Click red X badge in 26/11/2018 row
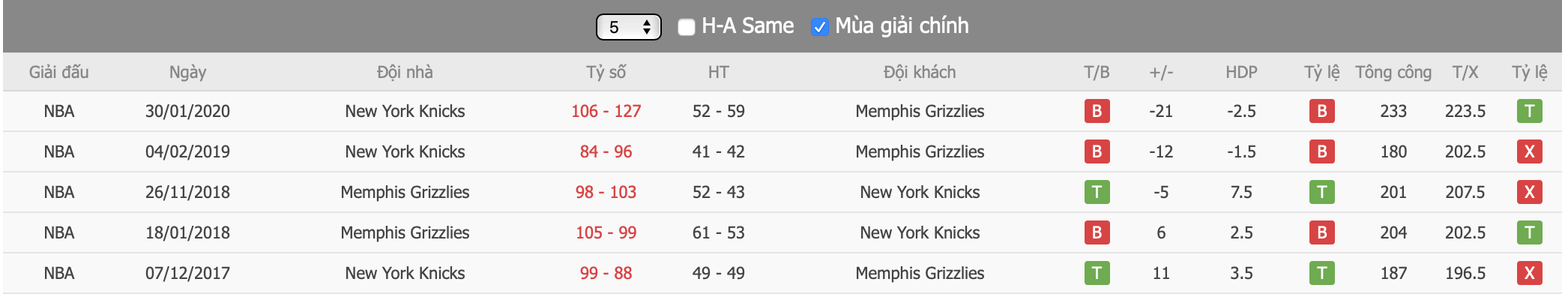This screenshot has height=303, width=1568. pos(1529,192)
